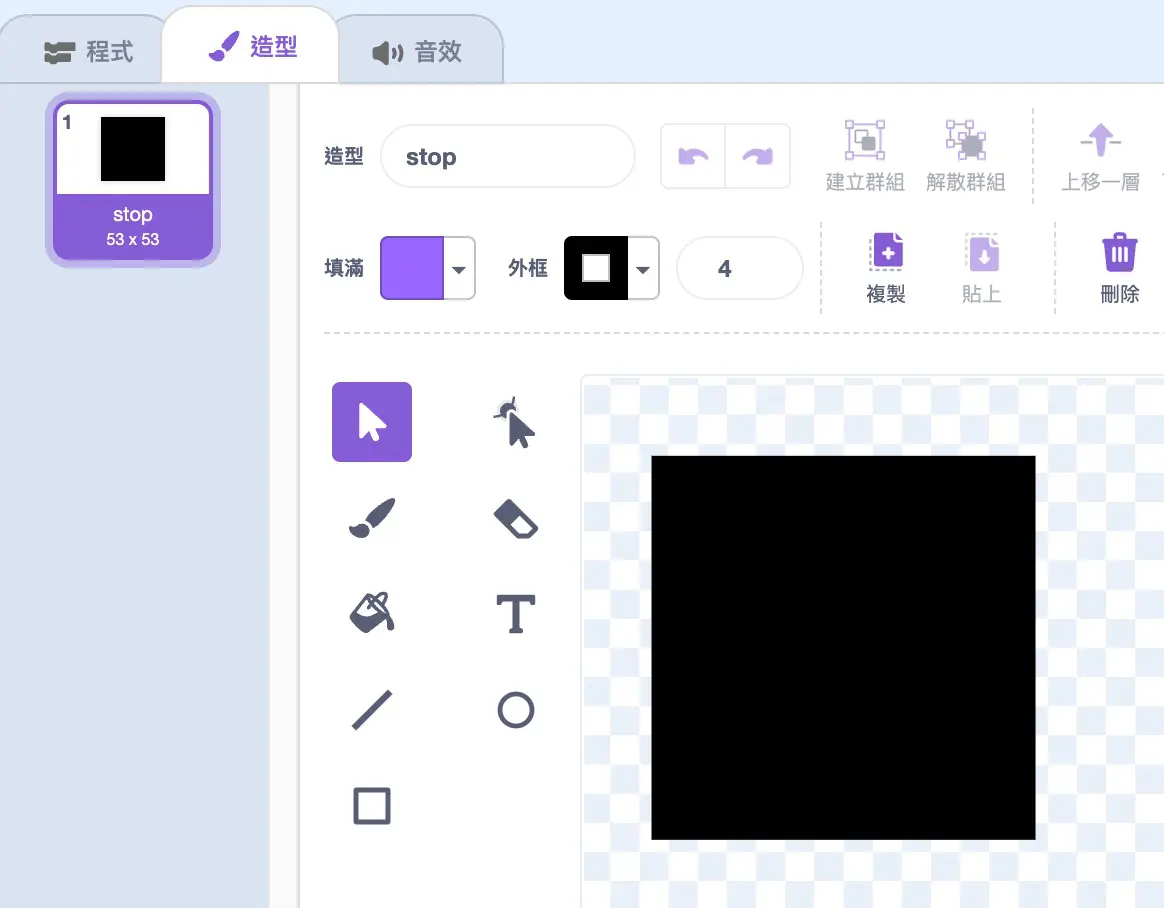Click the purple fill color swatch
The height and width of the screenshot is (908, 1164).
(x=412, y=269)
